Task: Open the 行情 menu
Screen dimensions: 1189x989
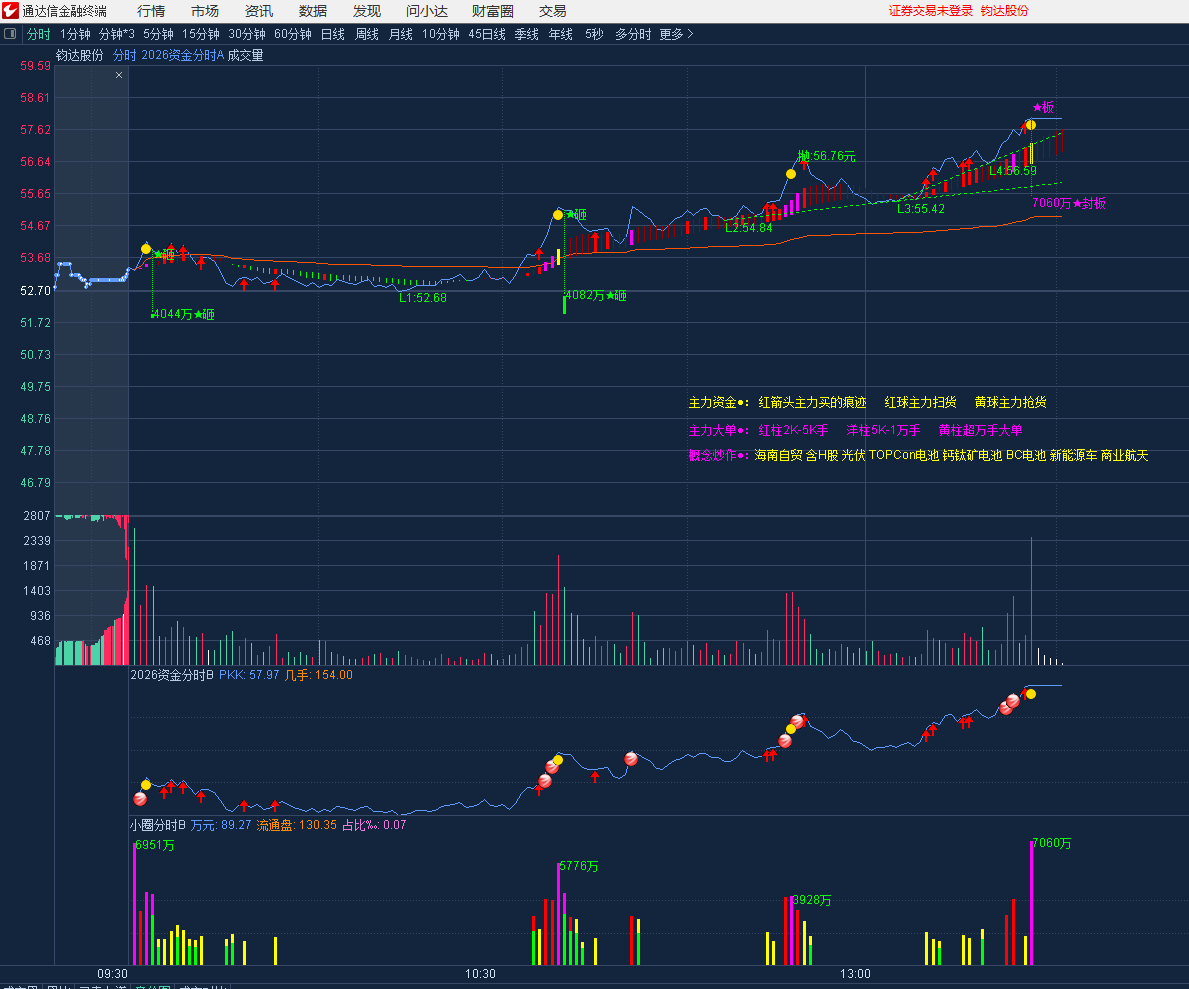Action: (151, 11)
